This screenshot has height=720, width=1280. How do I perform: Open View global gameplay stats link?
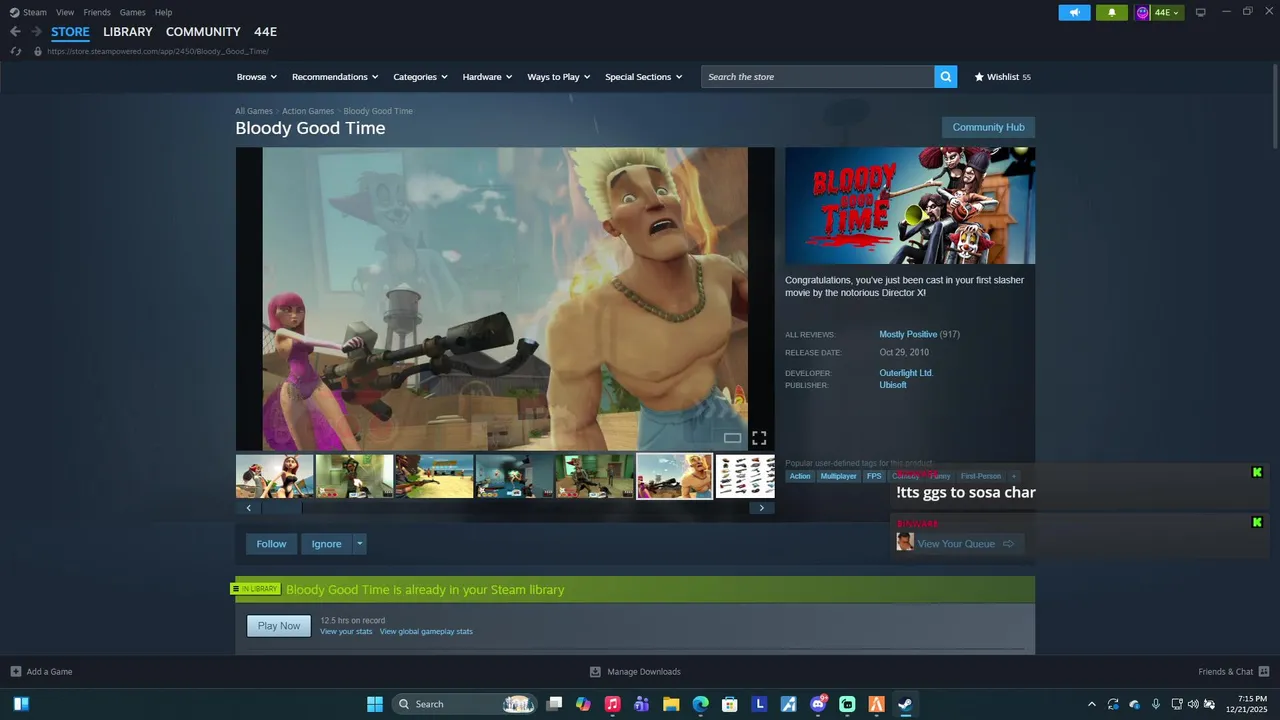click(x=426, y=632)
